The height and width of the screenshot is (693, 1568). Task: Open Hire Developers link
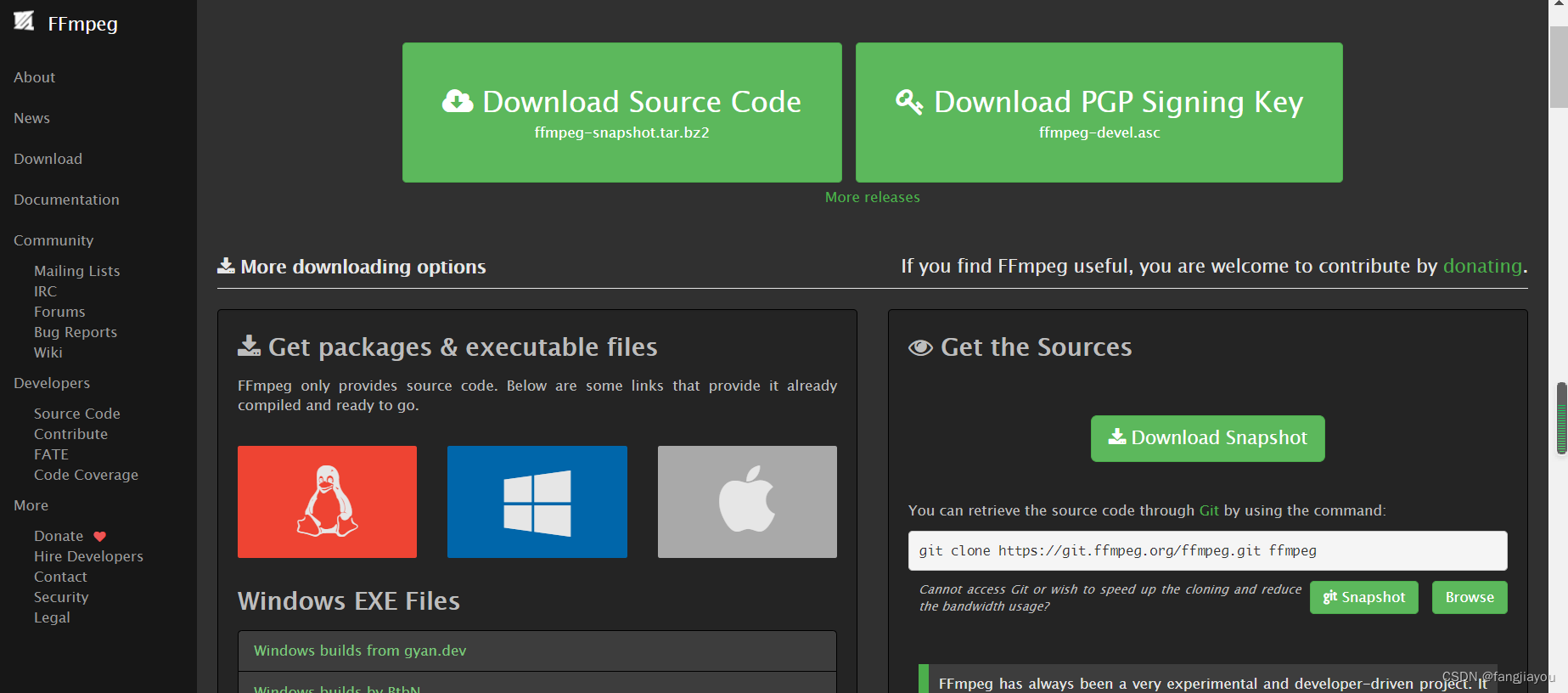(88, 556)
